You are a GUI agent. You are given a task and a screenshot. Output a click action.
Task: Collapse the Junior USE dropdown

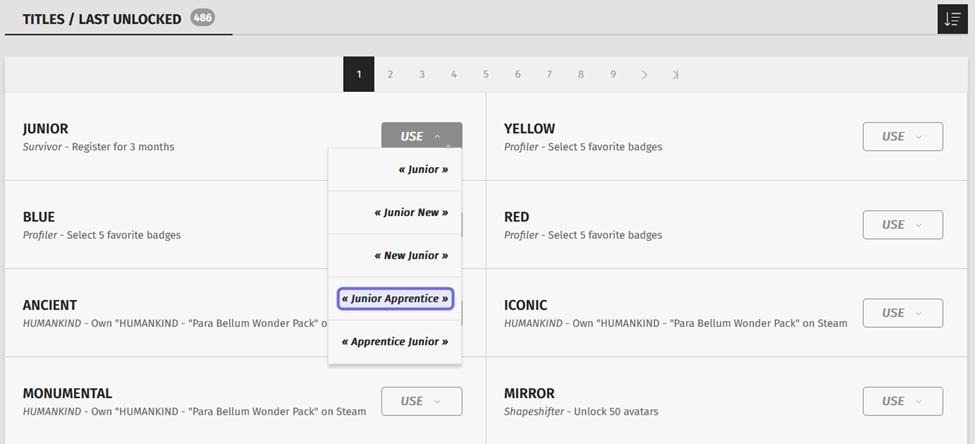[x=421, y=137]
